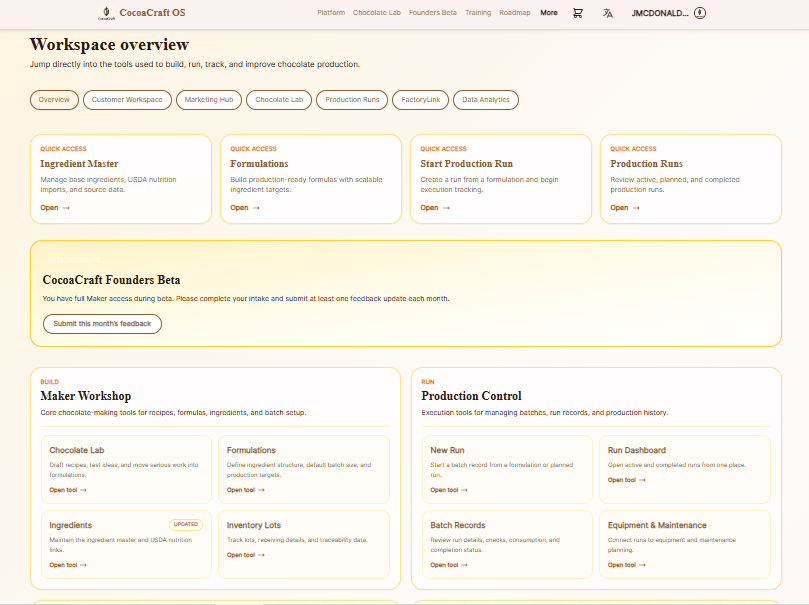The height and width of the screenshot is (605, 809).
Task: Click the Run Dashboard card title
Action: pyautogui.click(x=637, y=450)
